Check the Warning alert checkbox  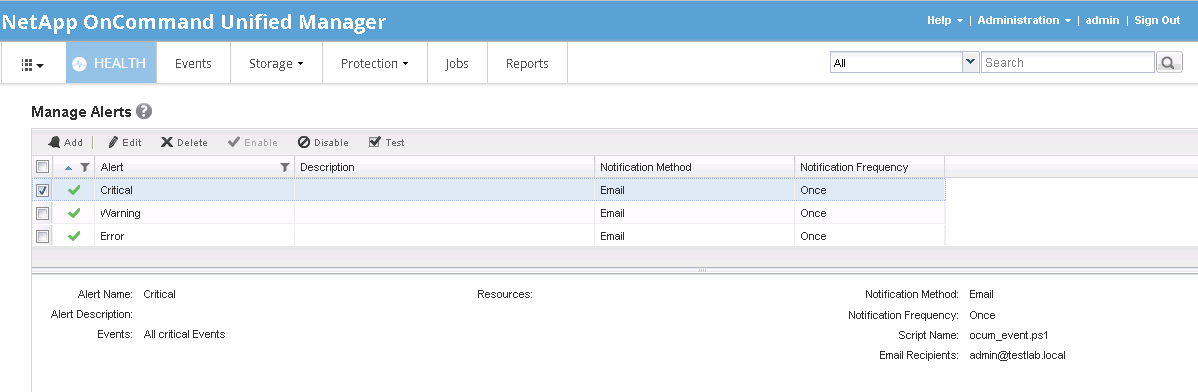click(43, 213)
